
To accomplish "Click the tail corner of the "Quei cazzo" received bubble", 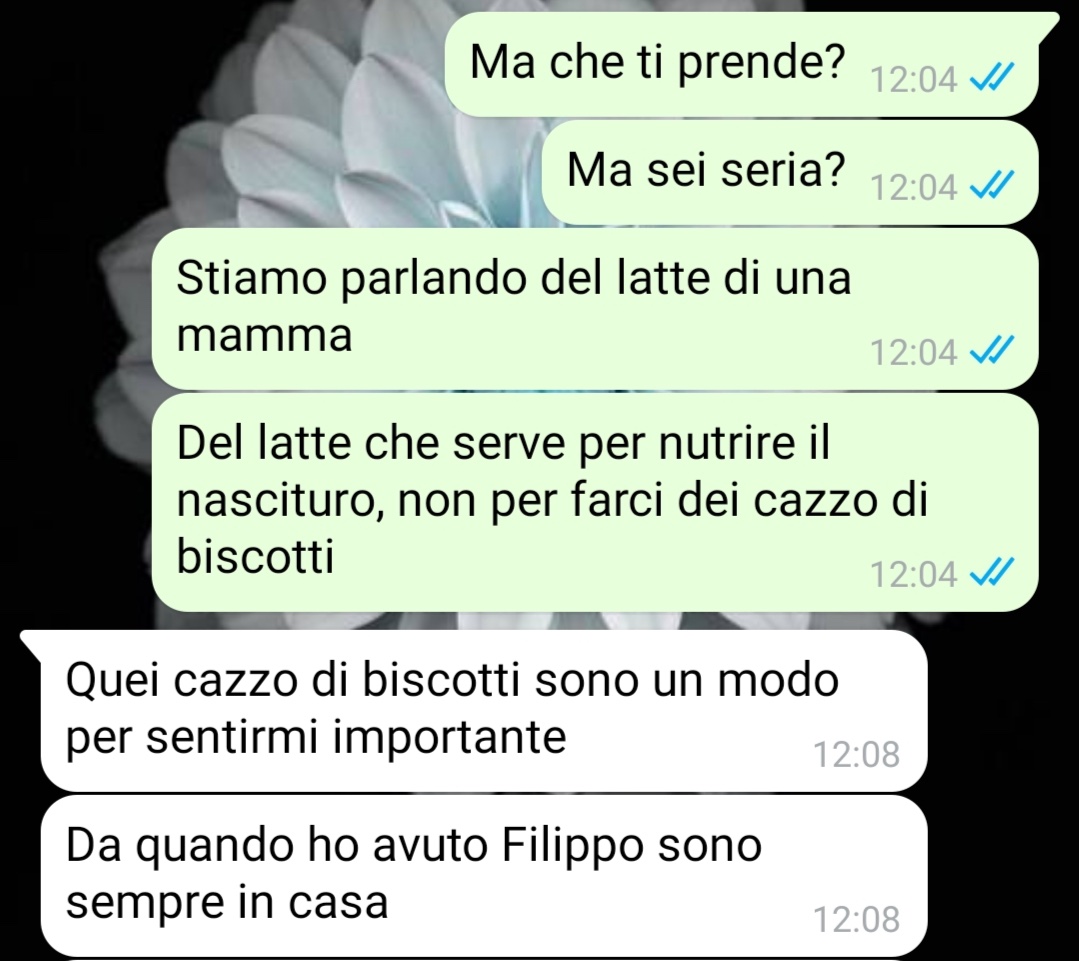I will tap(32, 643).
